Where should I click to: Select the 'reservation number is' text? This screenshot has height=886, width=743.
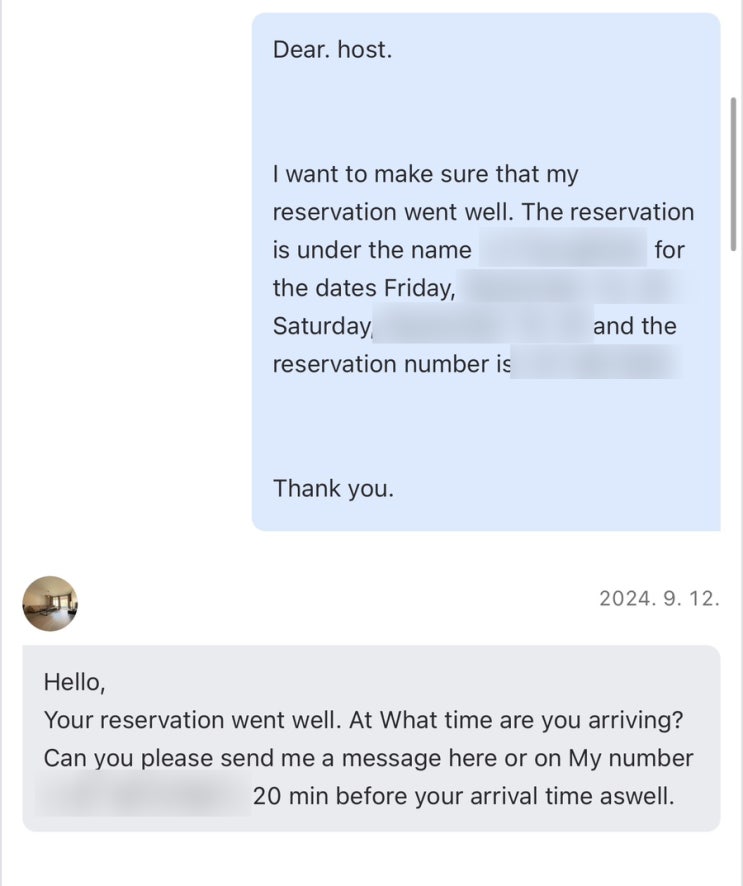point(392,364)
